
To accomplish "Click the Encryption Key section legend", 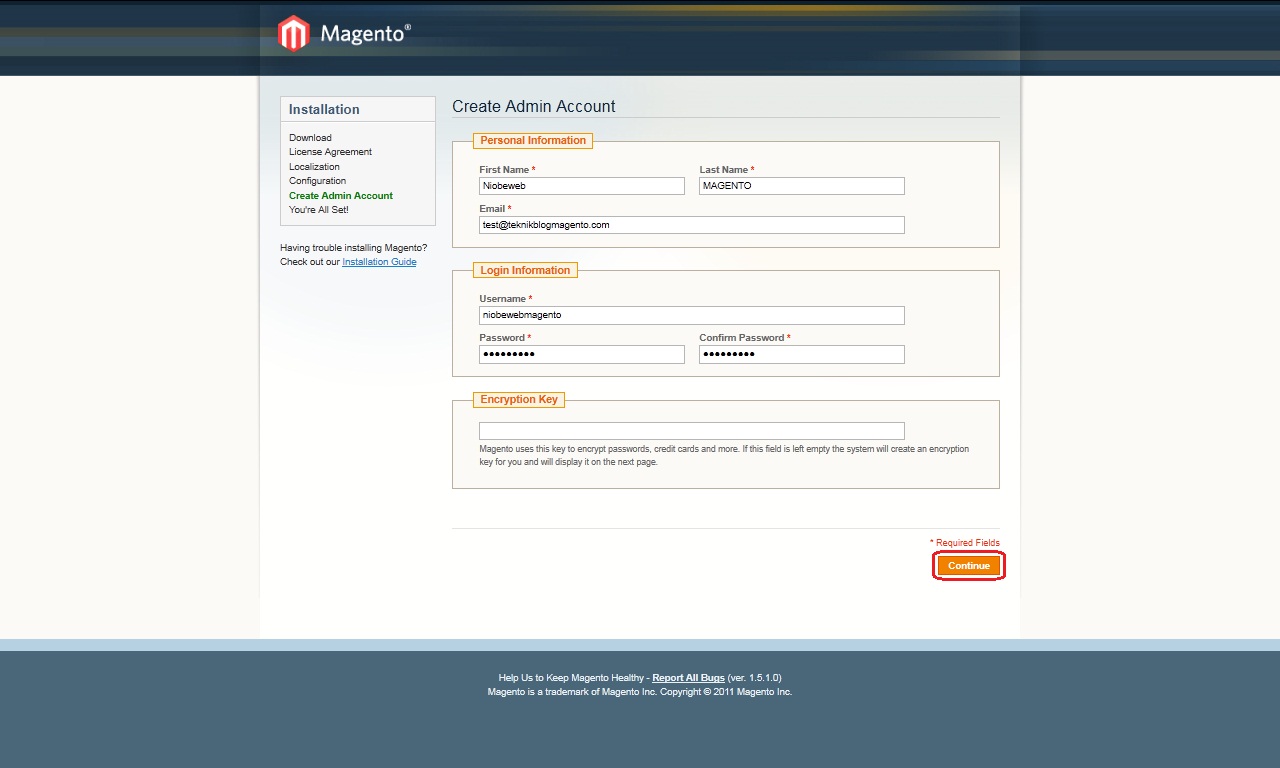I will tap(519, 400).
